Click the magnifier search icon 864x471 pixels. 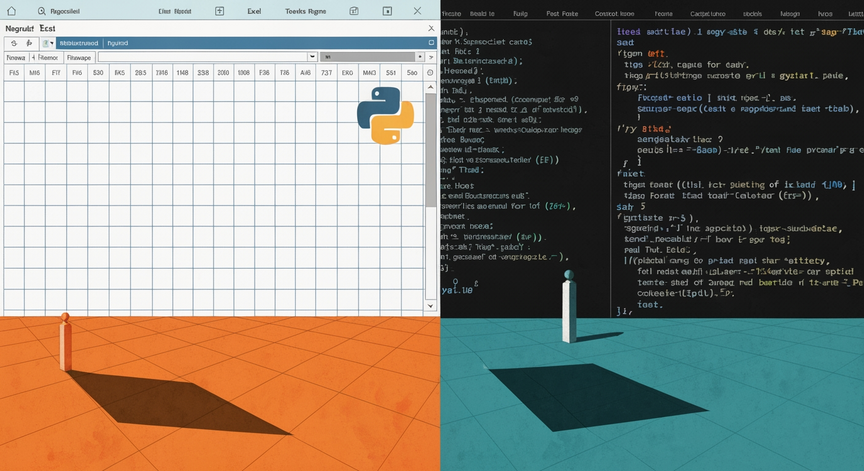tap(42, 11)
